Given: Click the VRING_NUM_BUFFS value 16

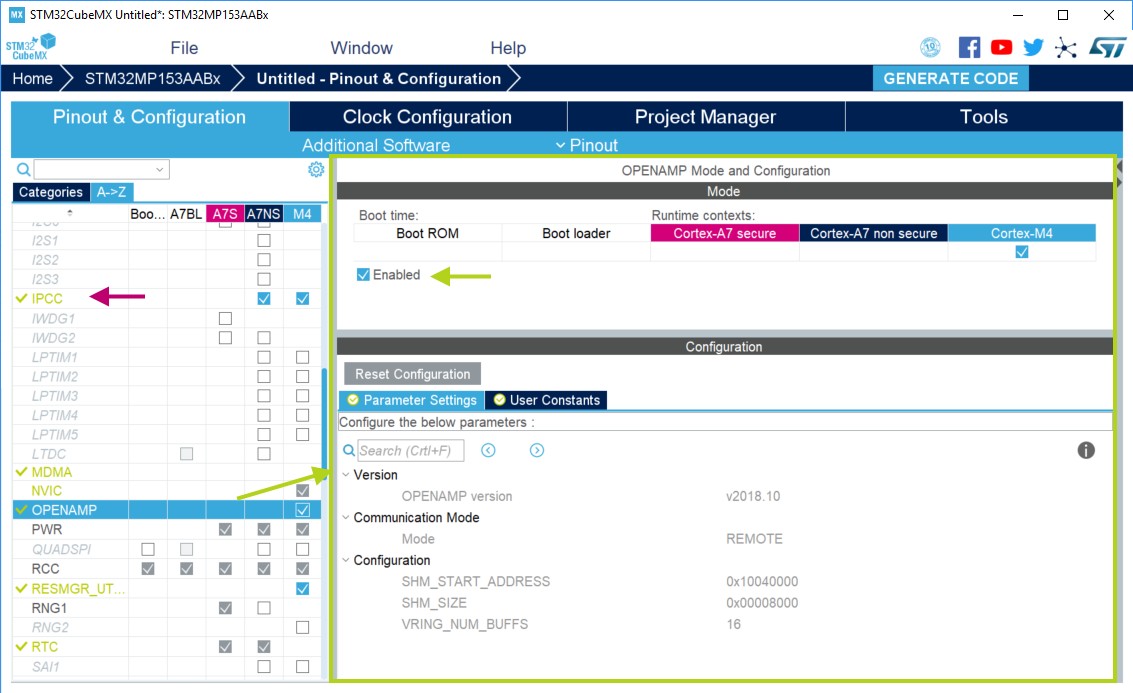Looking at the screenshot, I should [733, 624].
